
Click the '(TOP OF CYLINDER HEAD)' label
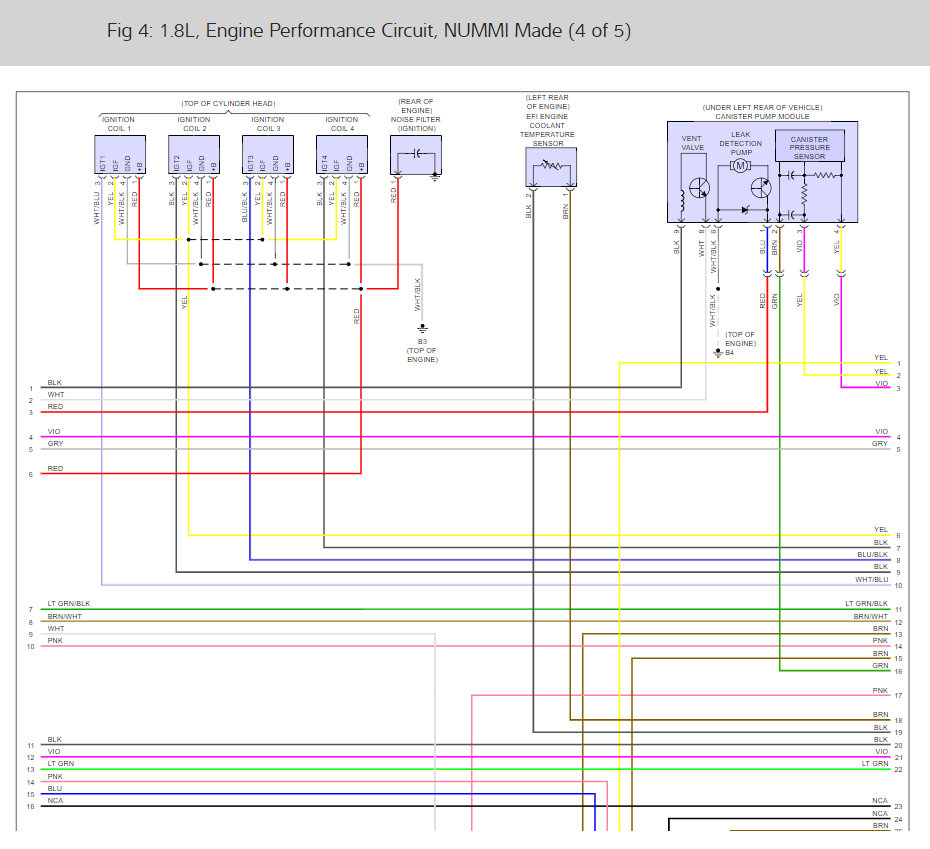pos(228,104)
